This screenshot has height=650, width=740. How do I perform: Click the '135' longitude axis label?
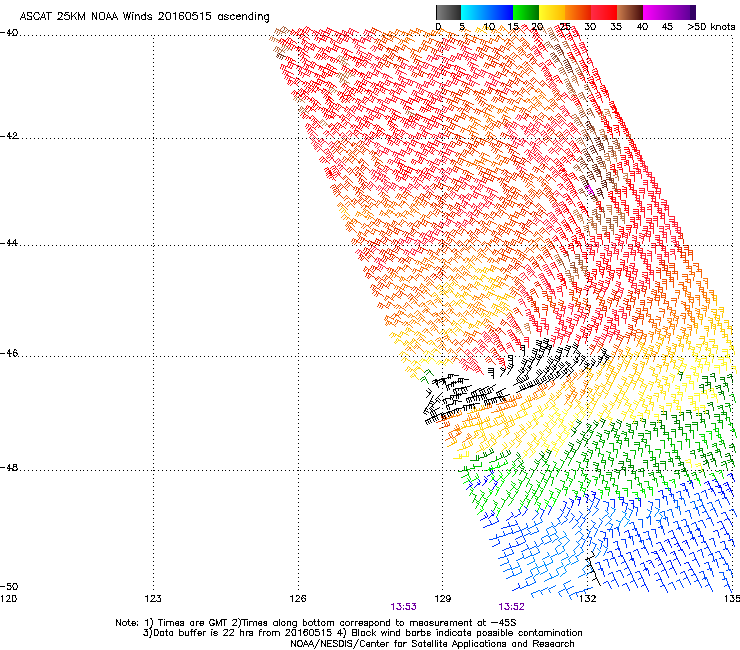732,599
